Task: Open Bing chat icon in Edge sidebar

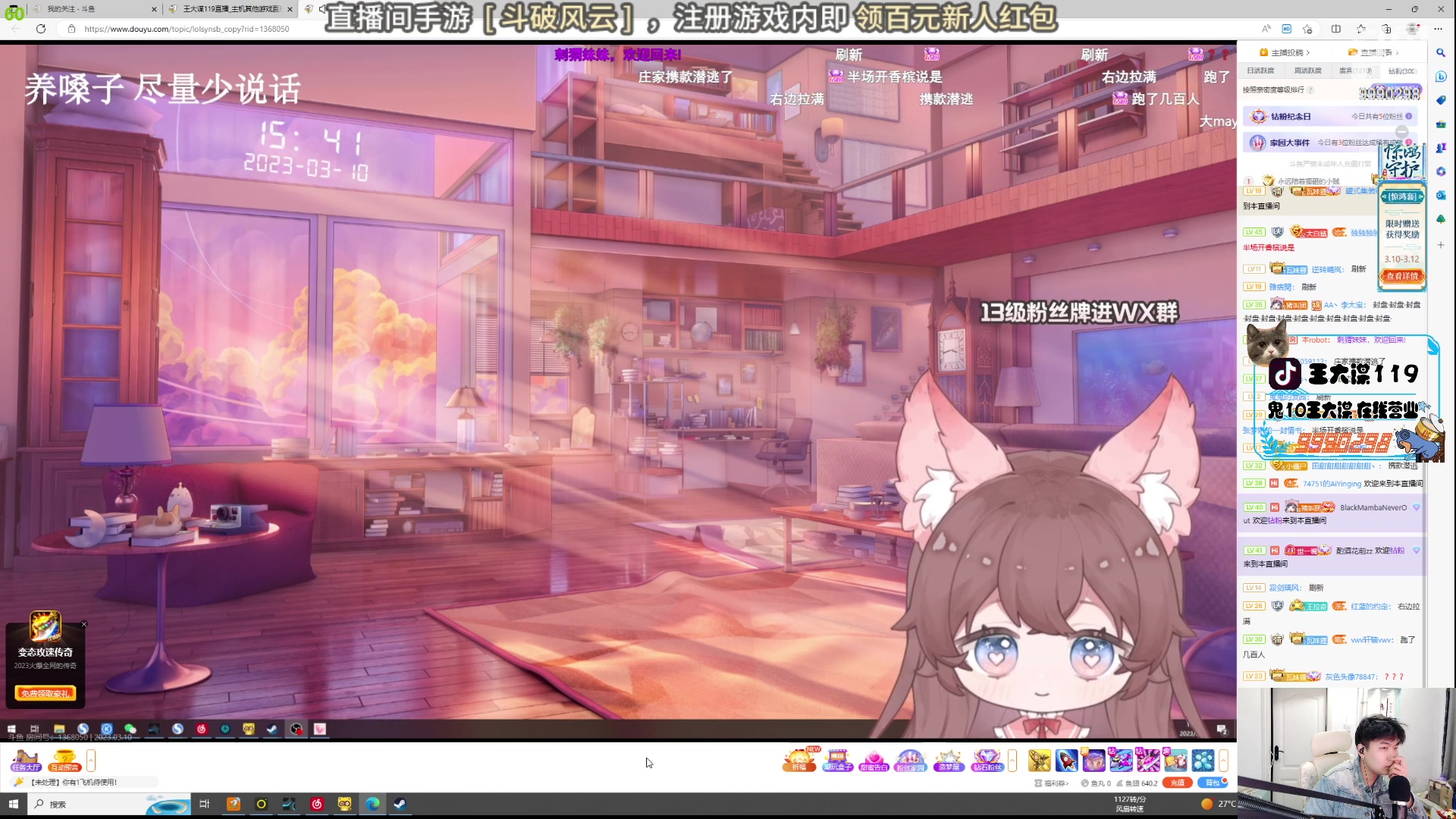Action: point(1441,77)
